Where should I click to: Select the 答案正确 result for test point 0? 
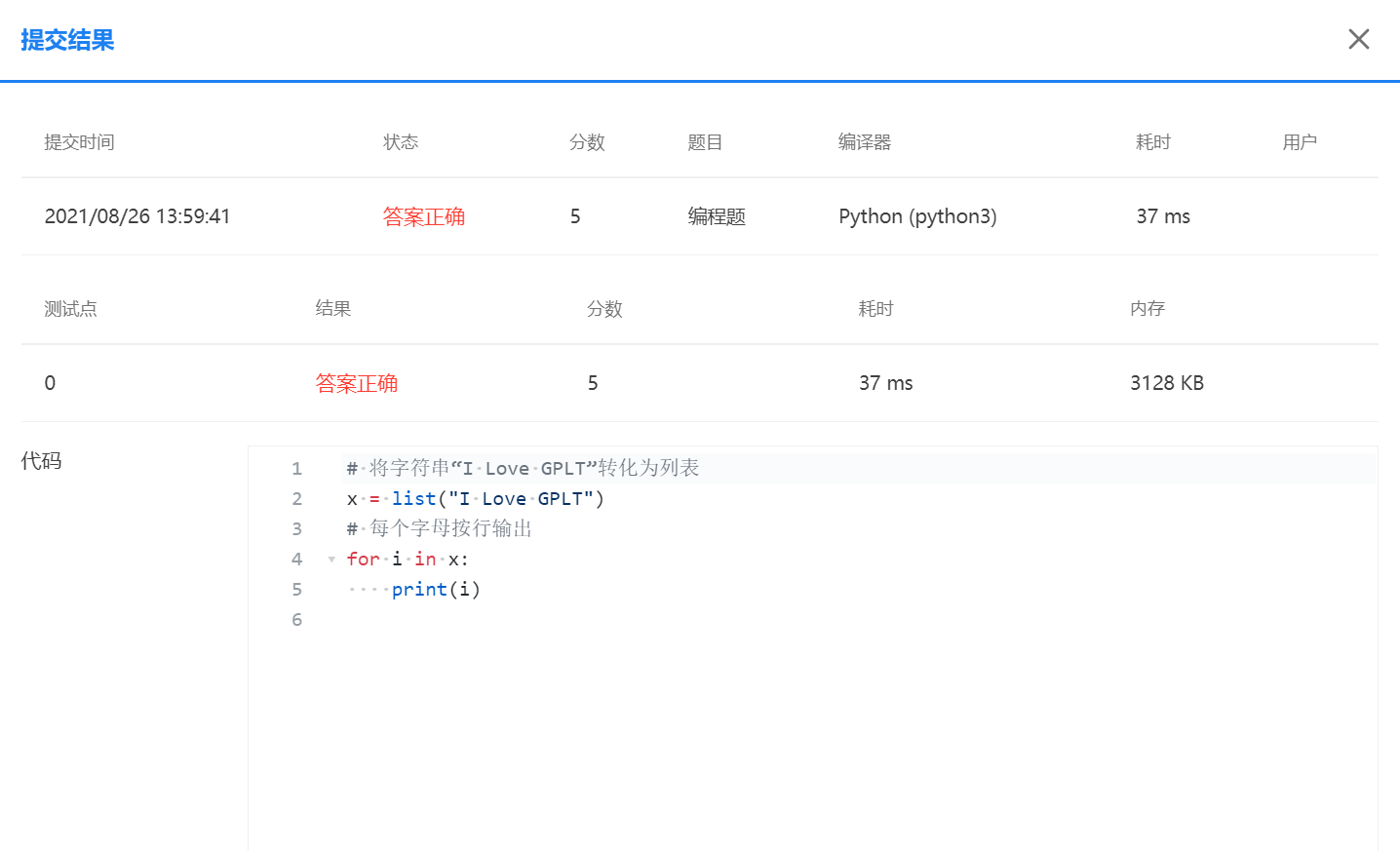(357, 383)
